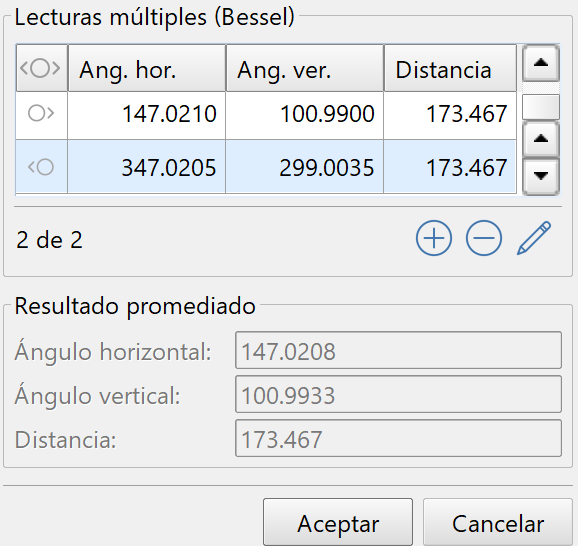578x546 pixels.
Task: Click the averaged Distancia result field
Action: [x=398, y=438]
